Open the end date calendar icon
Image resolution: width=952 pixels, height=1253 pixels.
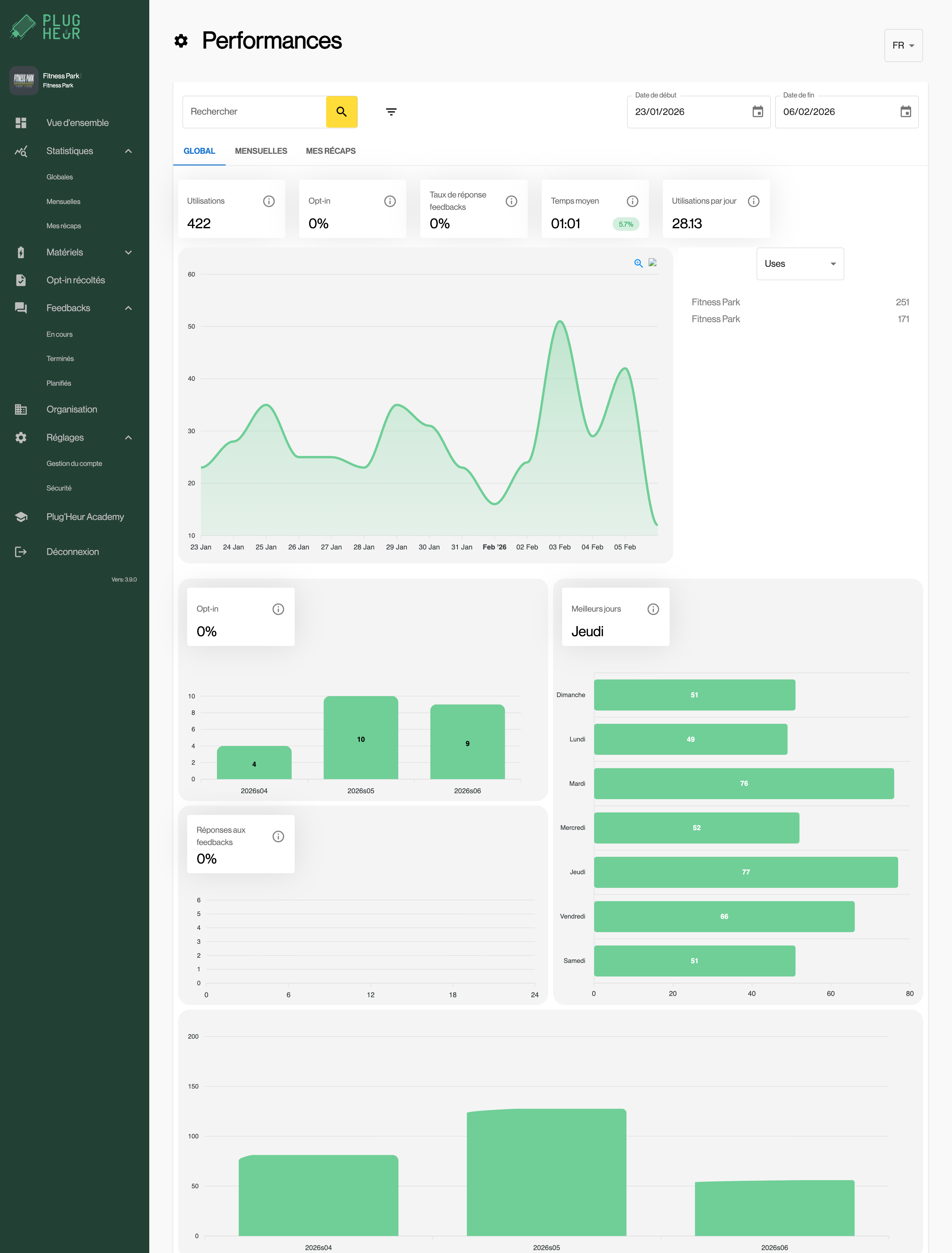pyautogui.click(x=905, y=112)
